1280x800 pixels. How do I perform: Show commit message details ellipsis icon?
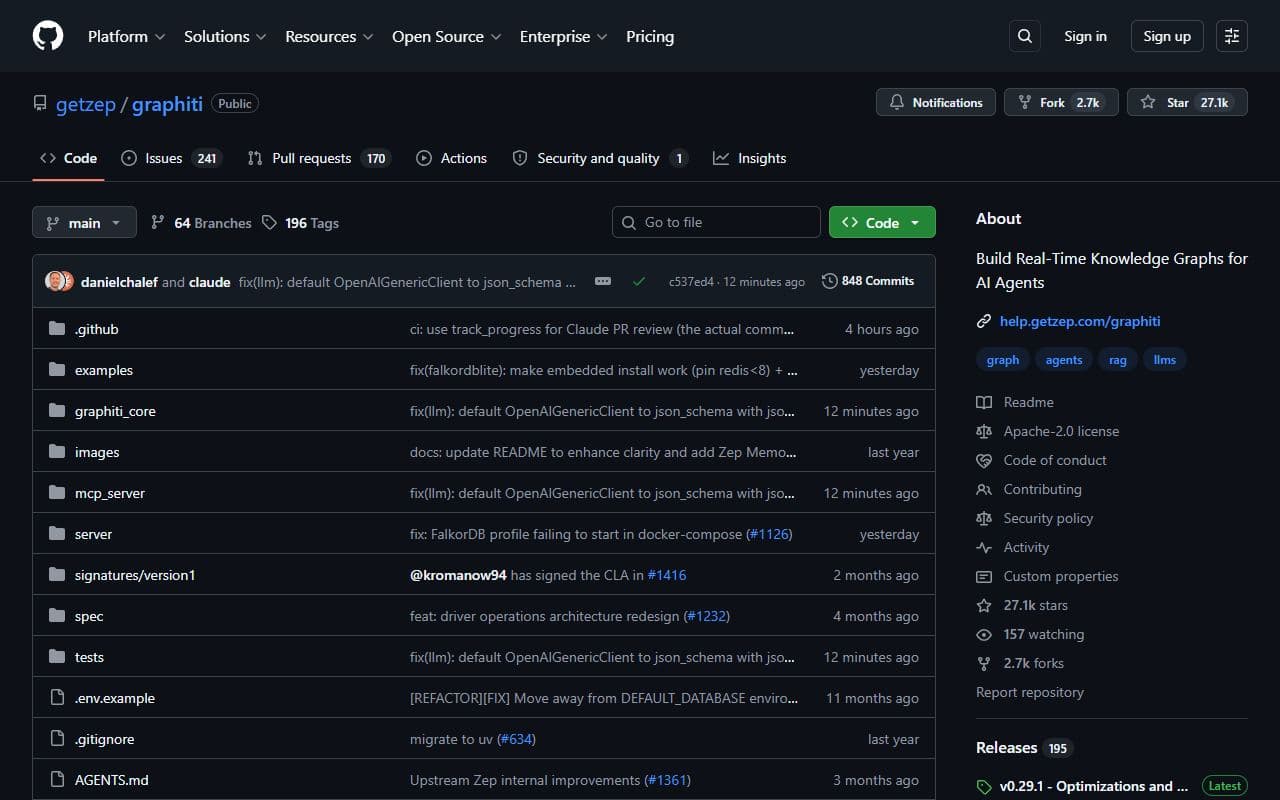(603, 281)
